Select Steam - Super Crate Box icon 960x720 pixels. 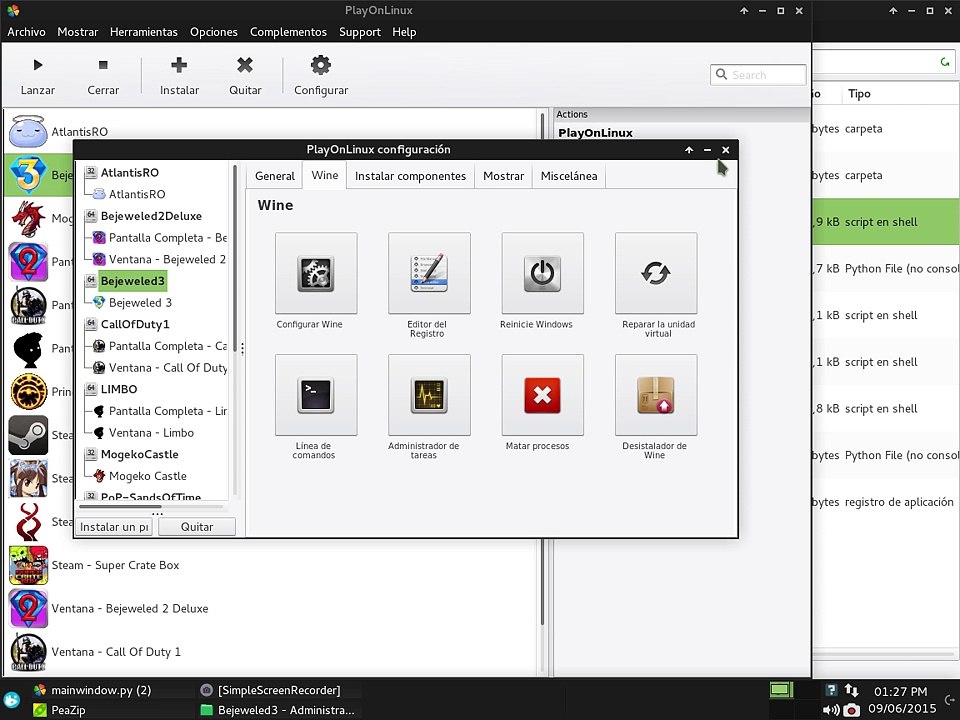click(x=28, y=565)
